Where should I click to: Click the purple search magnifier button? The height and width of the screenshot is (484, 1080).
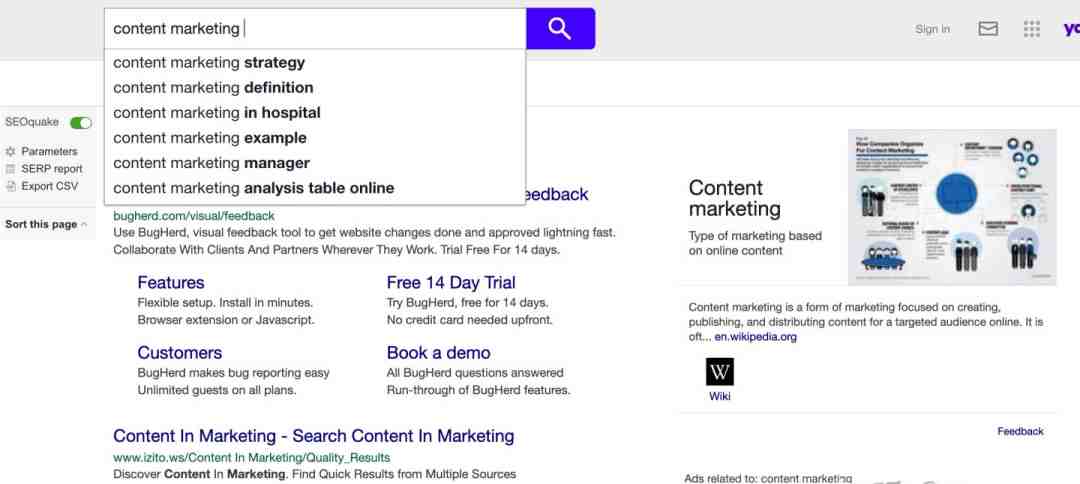point(560,29)
